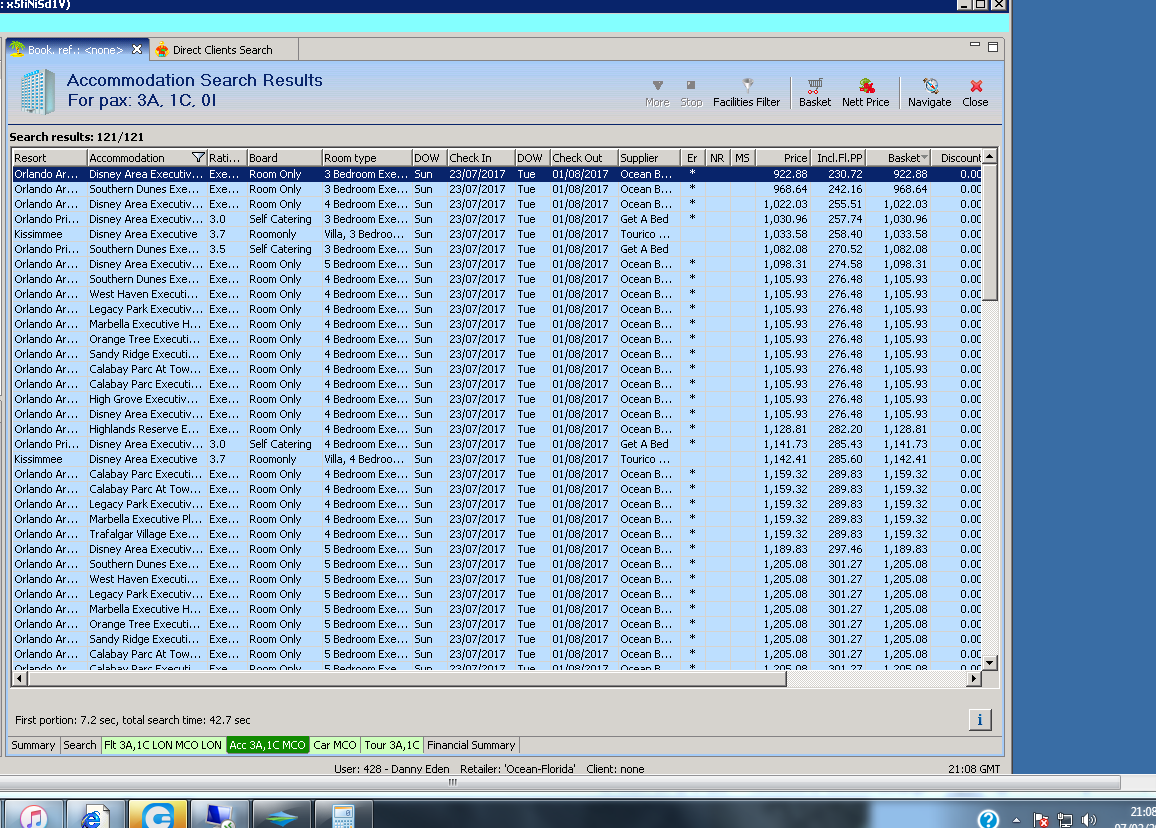Switch to the Flt 3A,1C LON MCO LON tab
The height and width of the screenshot is (828, 1156).
pyautogui.click(x=163, y=745)
